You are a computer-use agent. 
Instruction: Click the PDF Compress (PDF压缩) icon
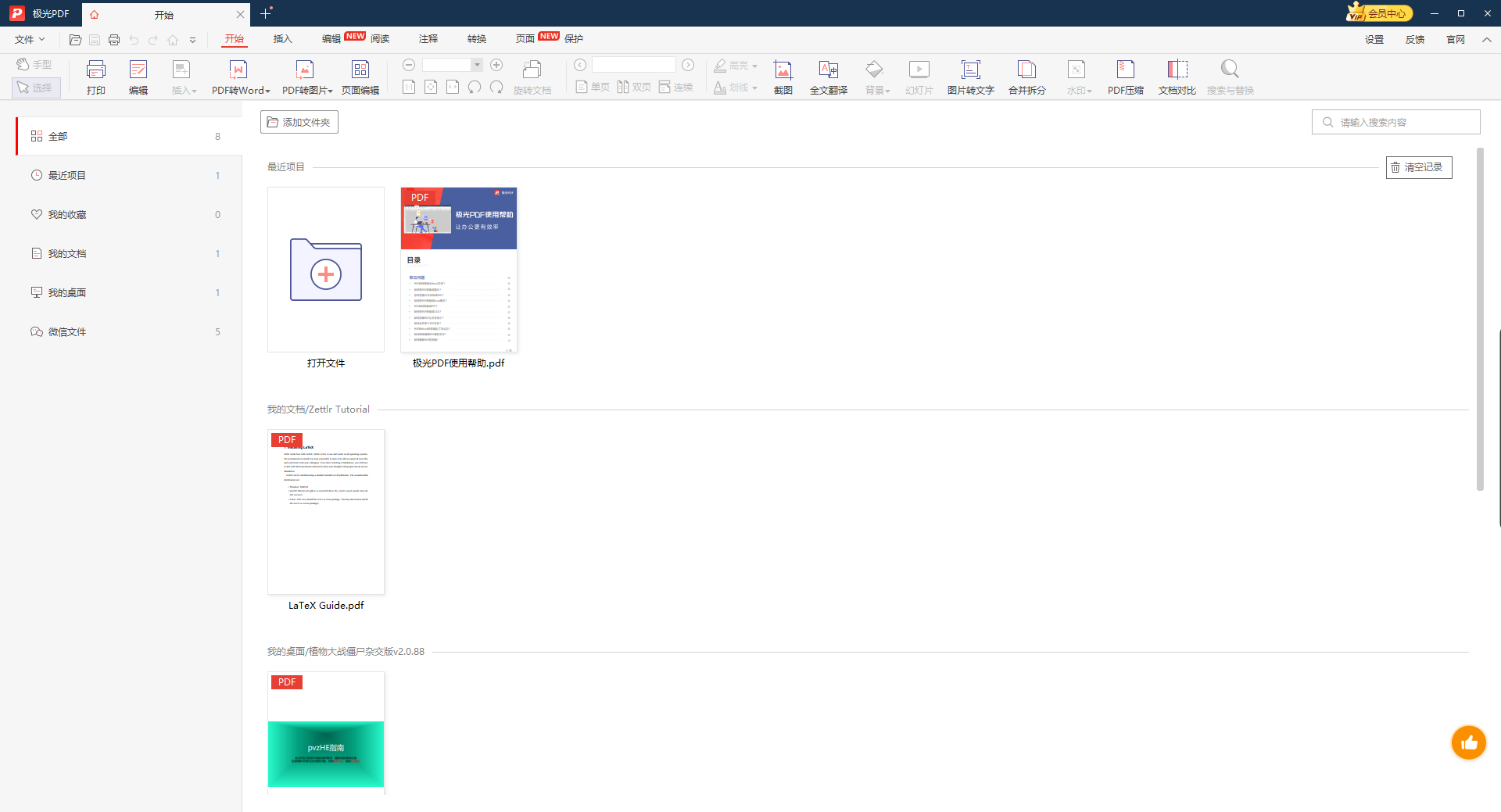[1125, 77]
